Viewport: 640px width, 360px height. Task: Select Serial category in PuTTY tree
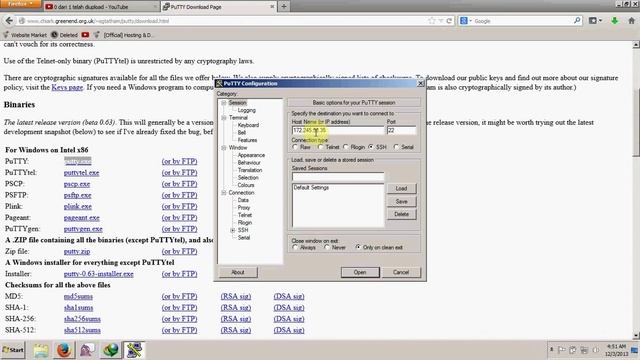coord(244,238)
